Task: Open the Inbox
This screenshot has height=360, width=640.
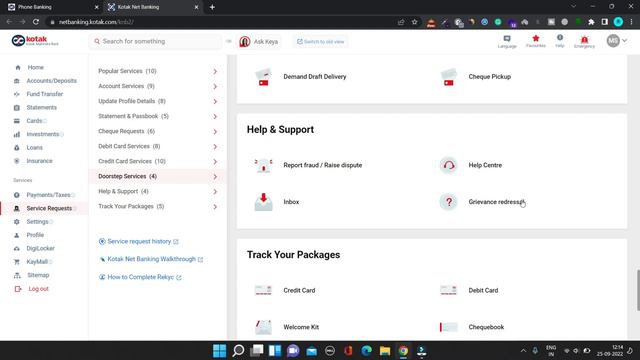Action: click(x=277, y=202)
